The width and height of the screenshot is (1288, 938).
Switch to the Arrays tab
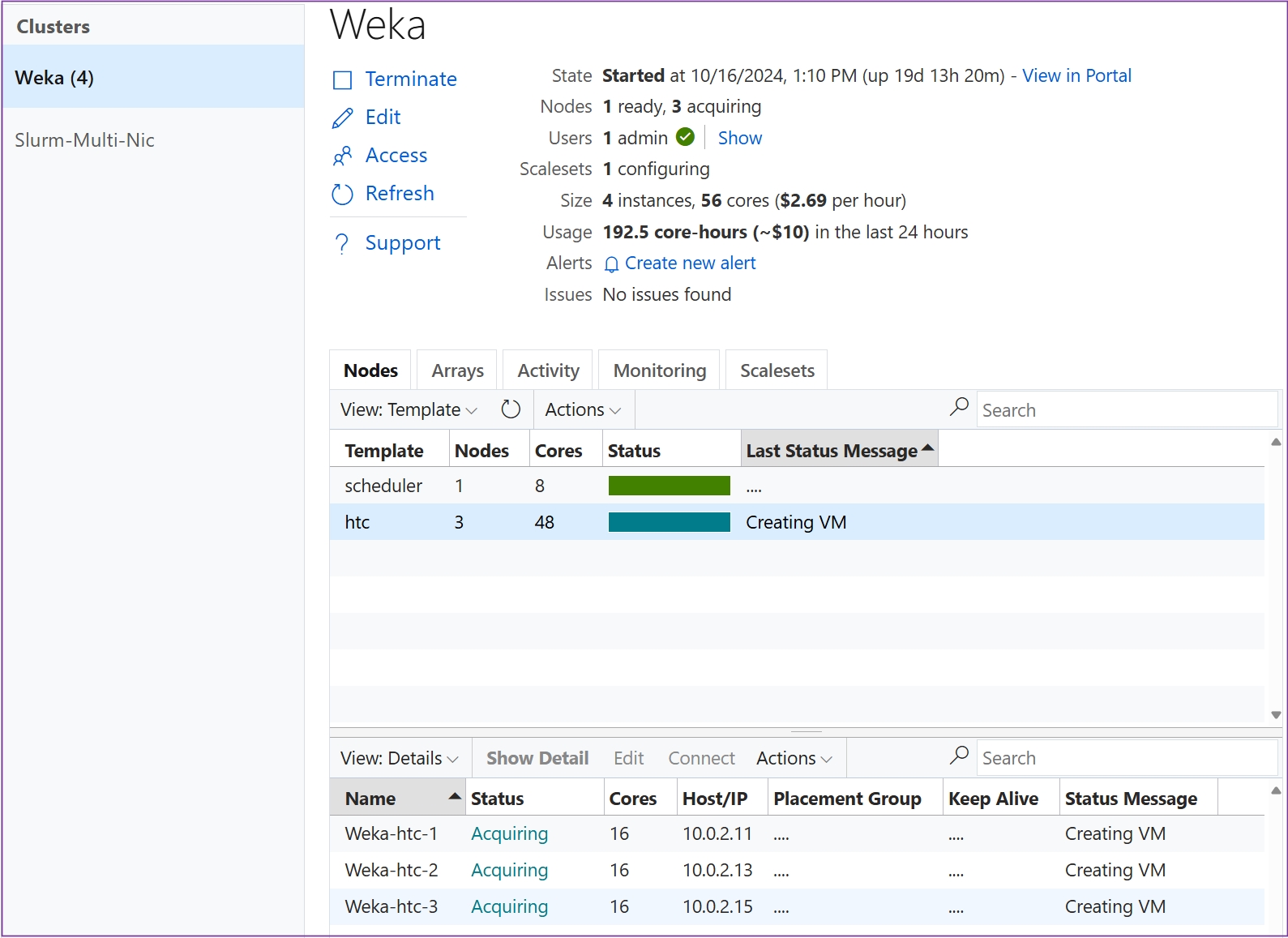[x=457, y=371]
